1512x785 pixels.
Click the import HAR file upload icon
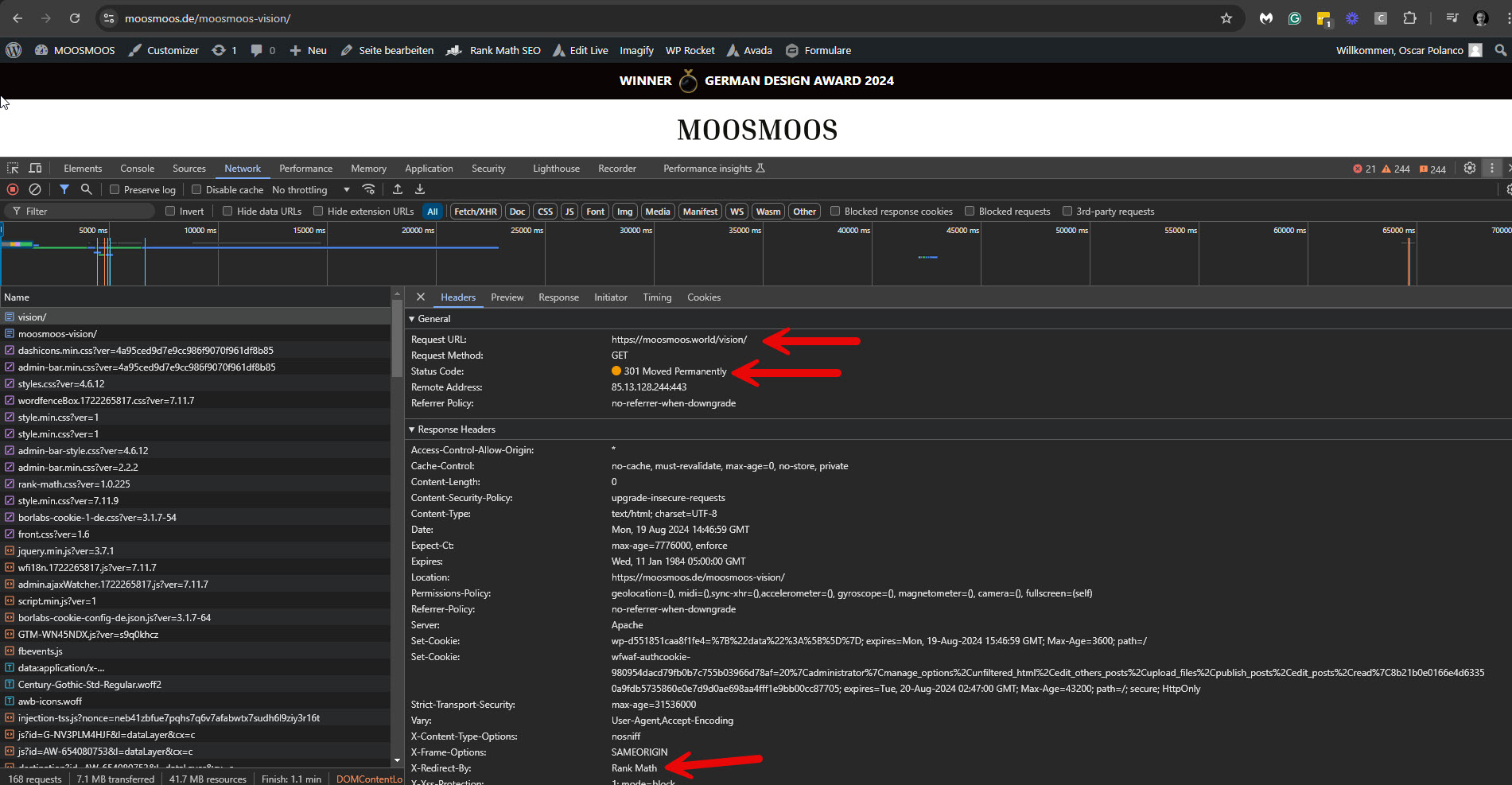(x=398, y=189)
